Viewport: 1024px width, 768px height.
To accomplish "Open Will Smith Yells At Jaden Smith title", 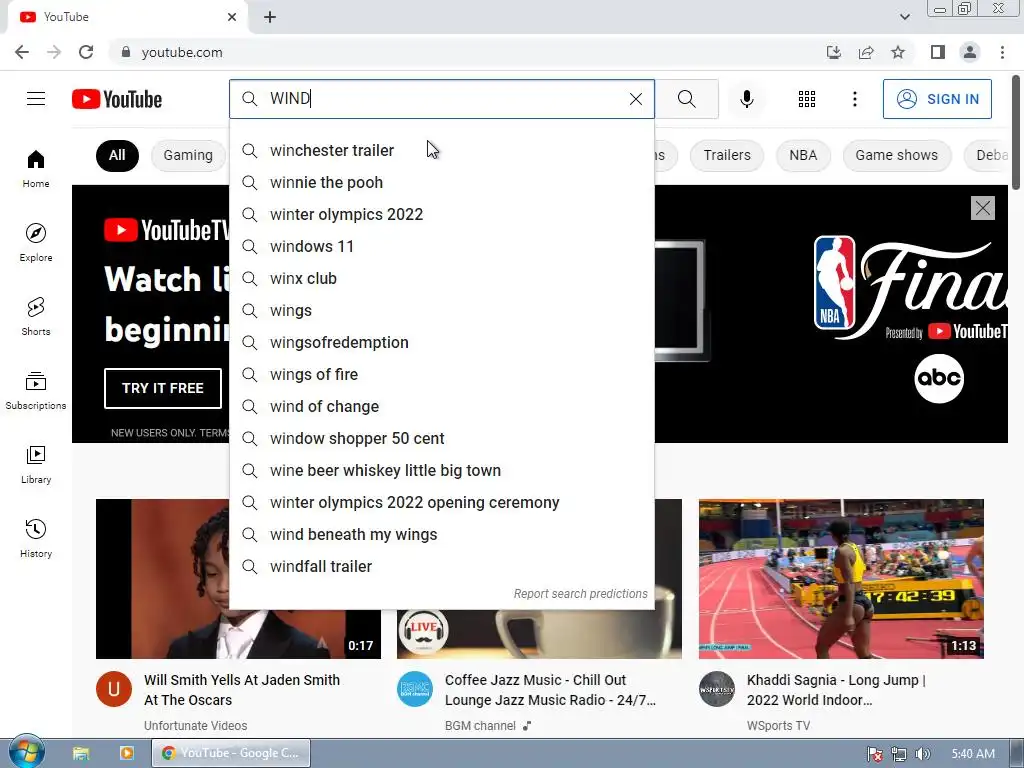I will (242, 690).
